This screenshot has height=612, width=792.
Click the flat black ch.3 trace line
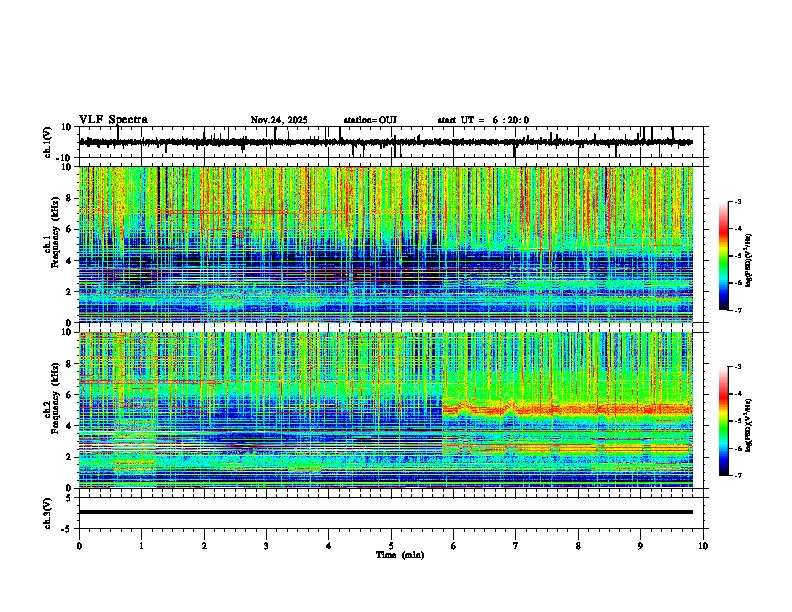[385, 512]
